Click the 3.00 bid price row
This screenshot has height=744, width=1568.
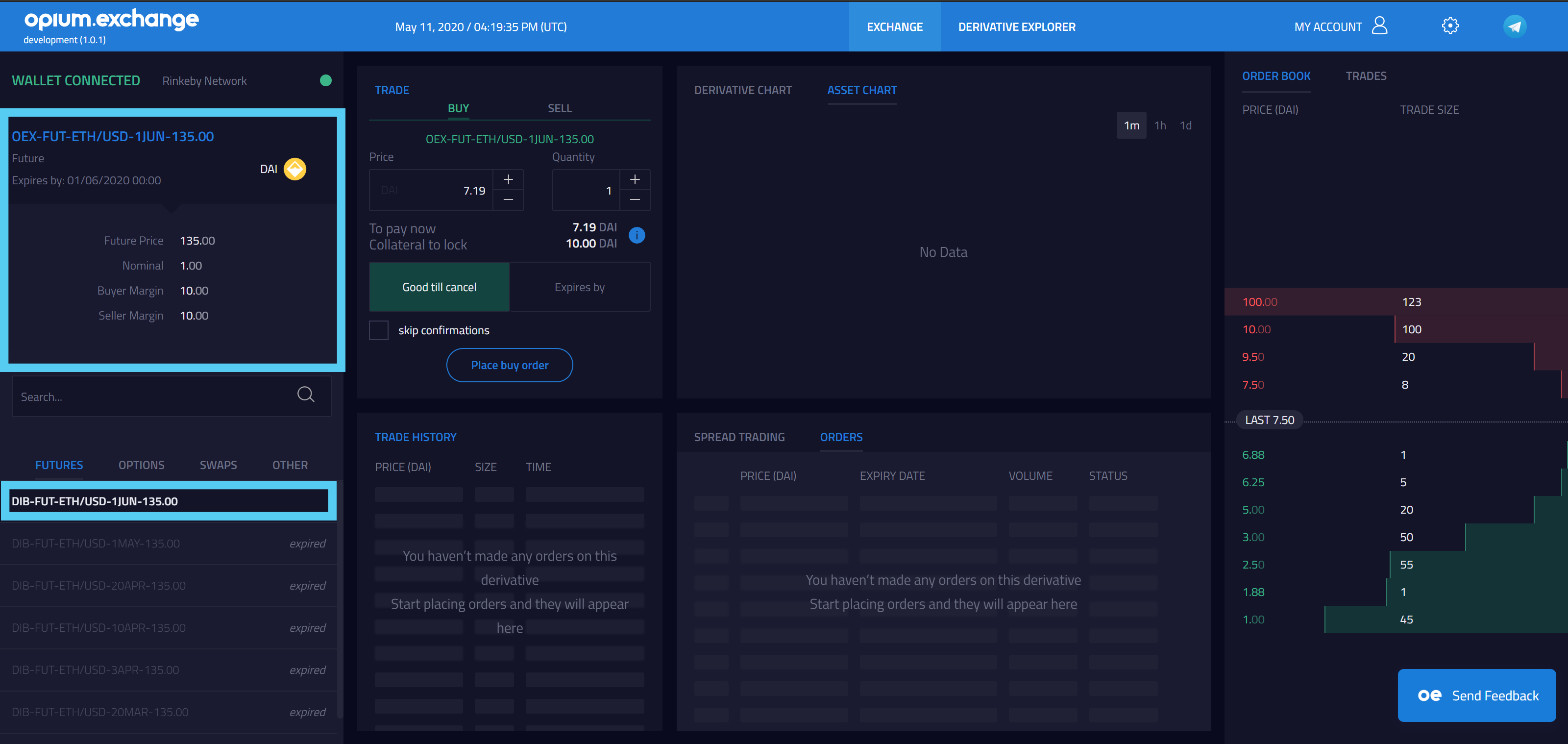click(1396, 537)
